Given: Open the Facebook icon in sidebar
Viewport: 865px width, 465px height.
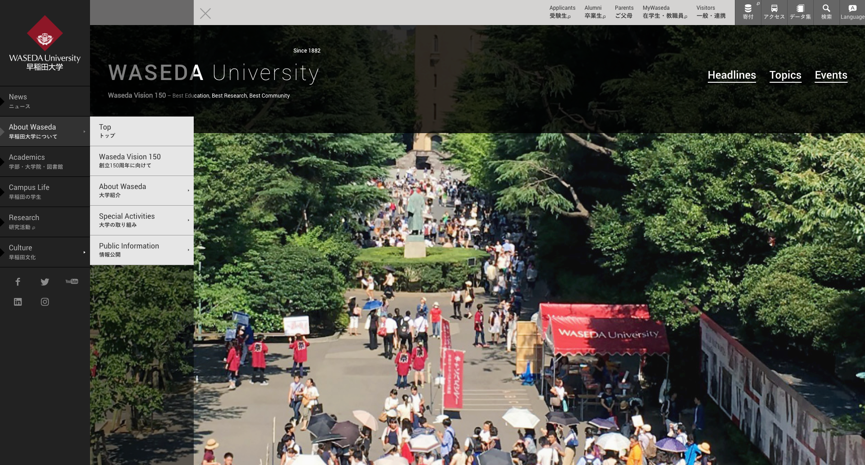Looking at the screenshot, I should click(18, 282).
